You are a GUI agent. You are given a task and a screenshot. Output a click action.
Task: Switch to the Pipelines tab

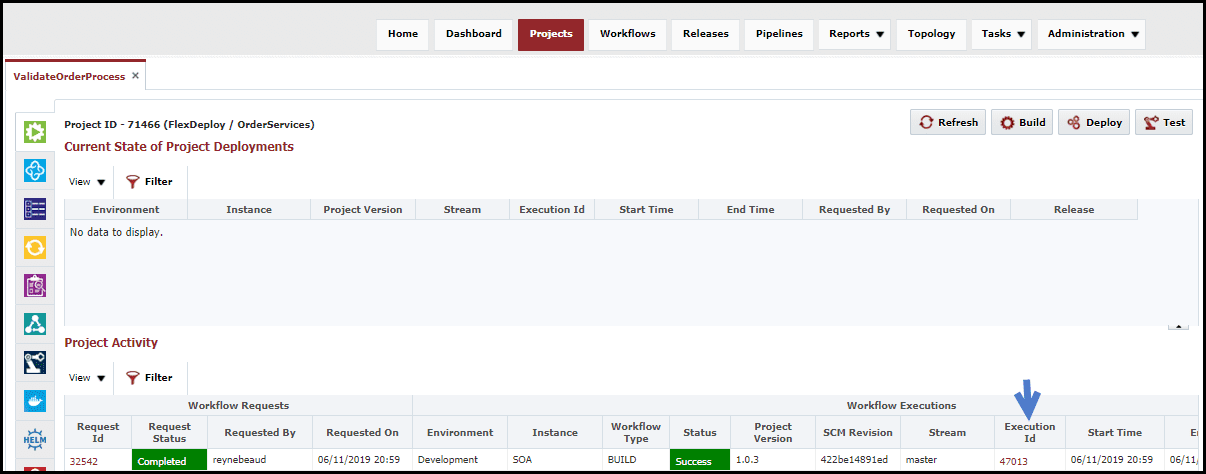coord(779,34)
